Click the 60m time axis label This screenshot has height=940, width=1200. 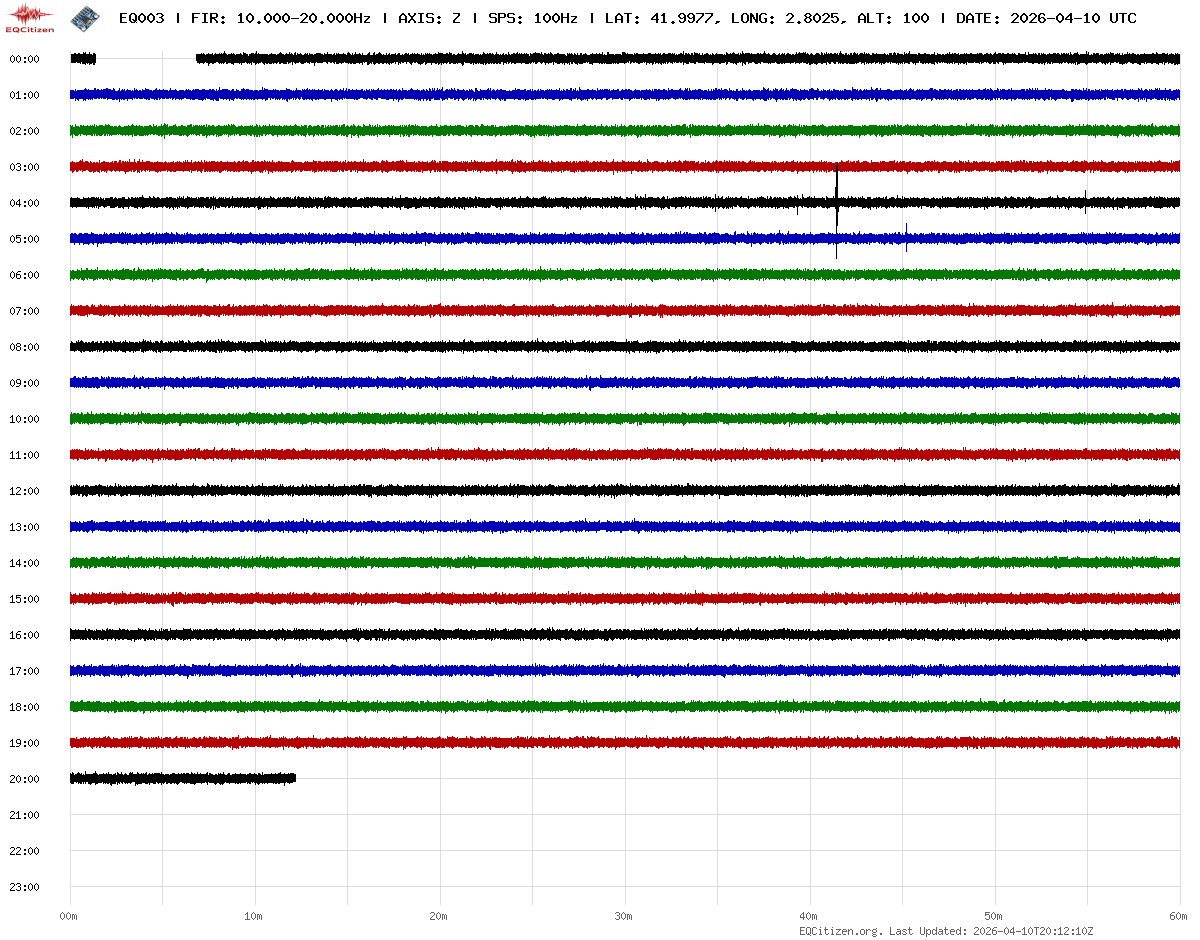coord(1178,916)
